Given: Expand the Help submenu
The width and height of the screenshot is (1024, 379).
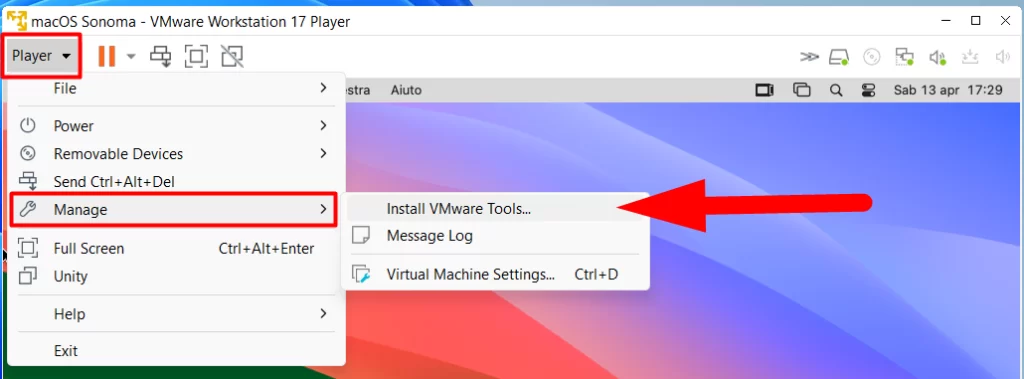Looking at the screenshot, I should 176,314.
